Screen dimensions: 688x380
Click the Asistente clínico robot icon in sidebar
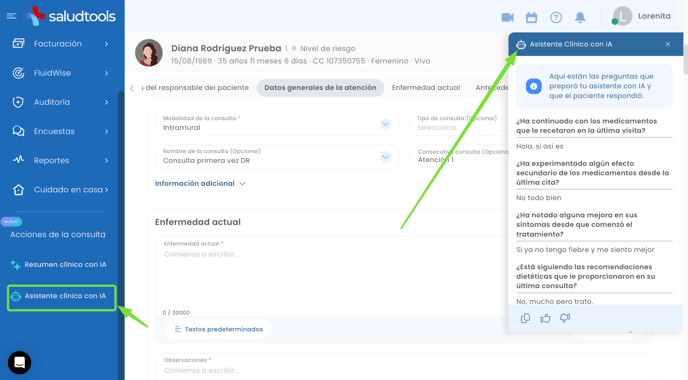[16, 296]
